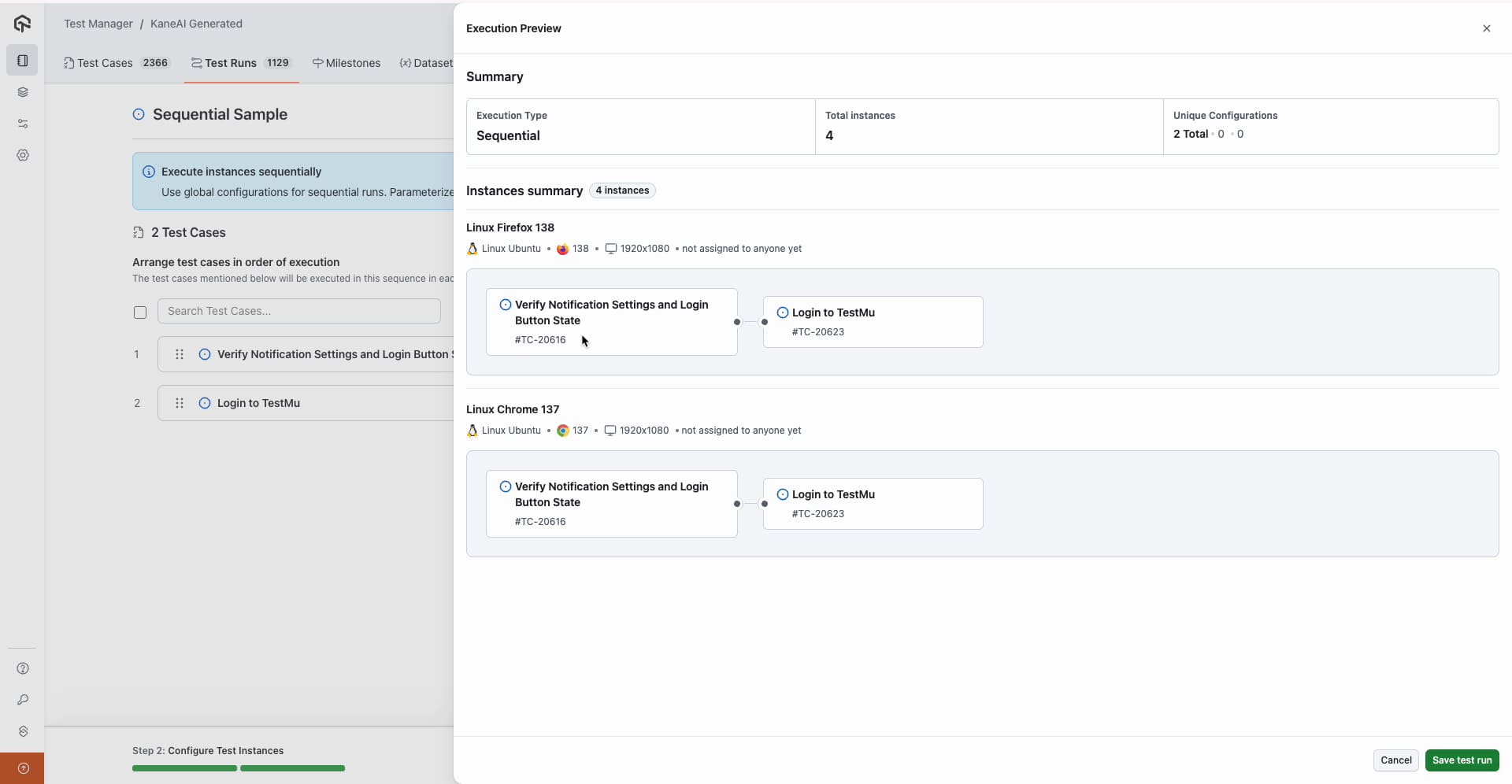Open the layers/stacks icon in sidebar
This screenshot has height=784, width=1512.
(22, 92)
